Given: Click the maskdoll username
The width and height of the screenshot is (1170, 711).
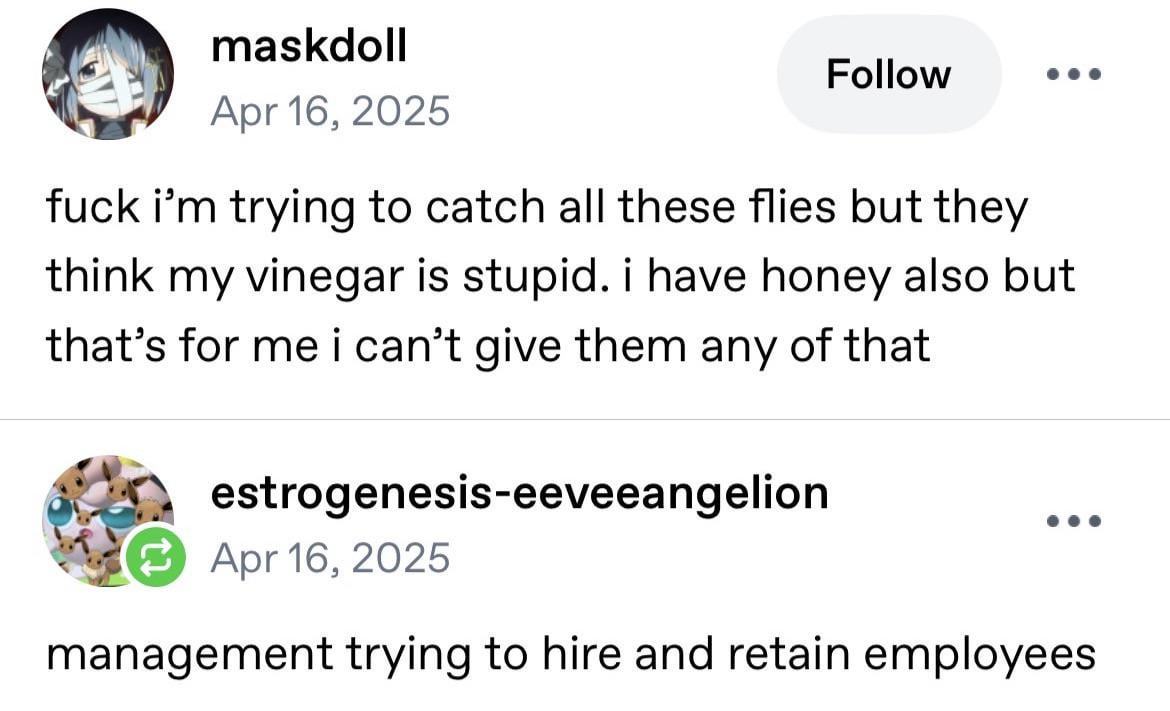Looking at the screenshot, I should click(x=309, y=46).
